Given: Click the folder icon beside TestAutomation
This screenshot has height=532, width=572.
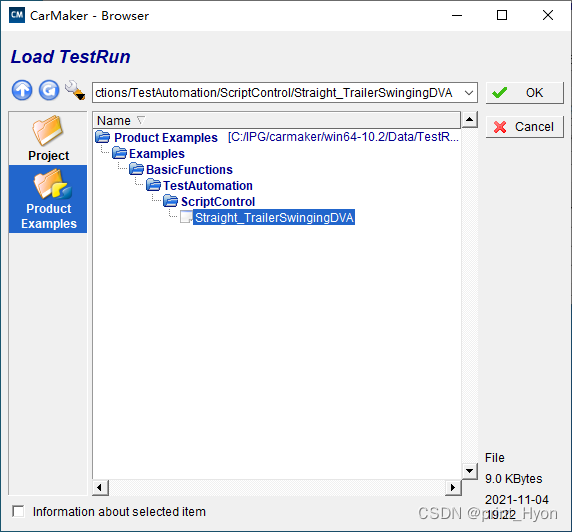Looking at the screenshot, I should 153,185.
